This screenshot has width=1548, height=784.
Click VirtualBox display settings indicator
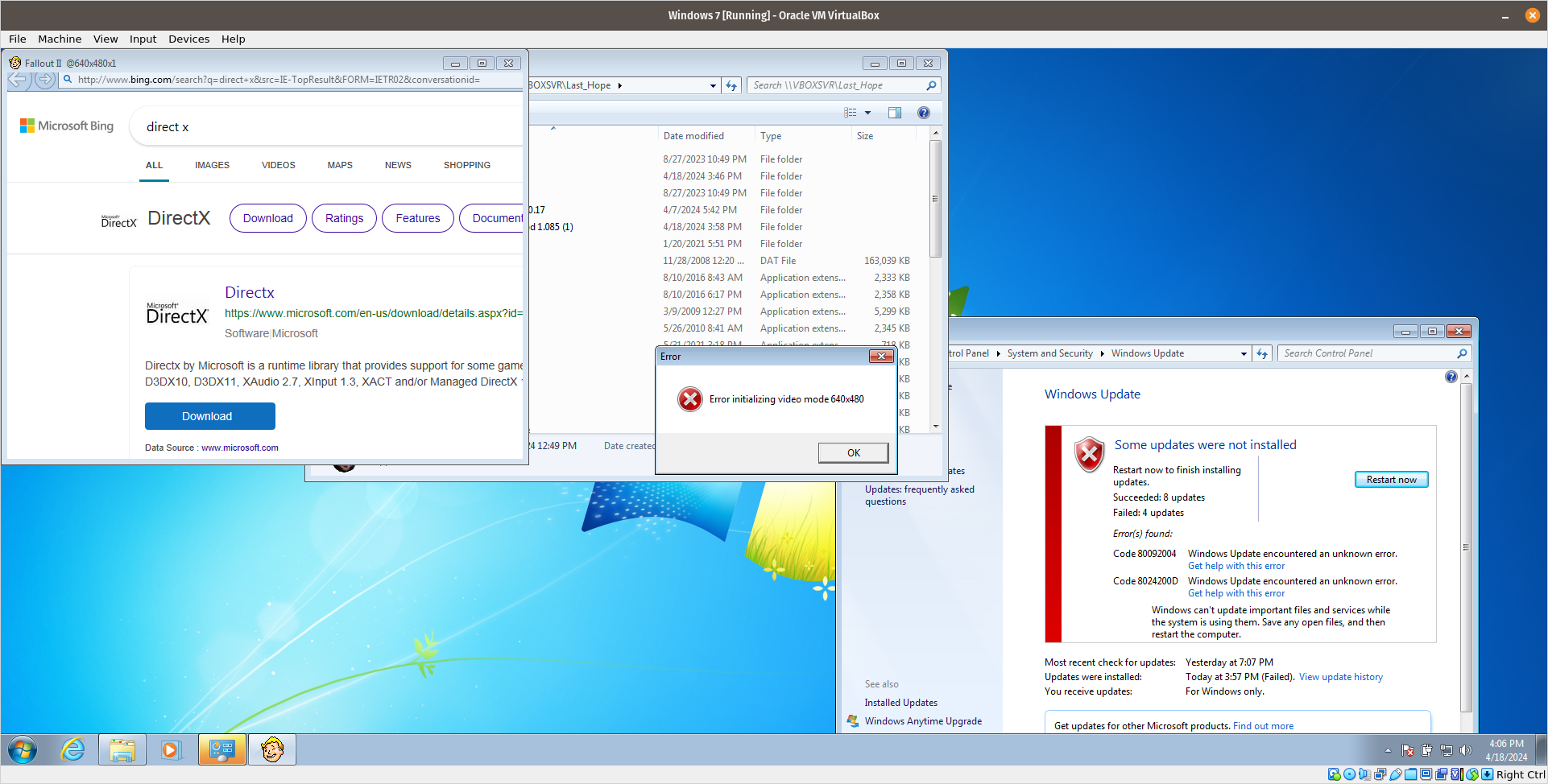tap(1426, 774)
